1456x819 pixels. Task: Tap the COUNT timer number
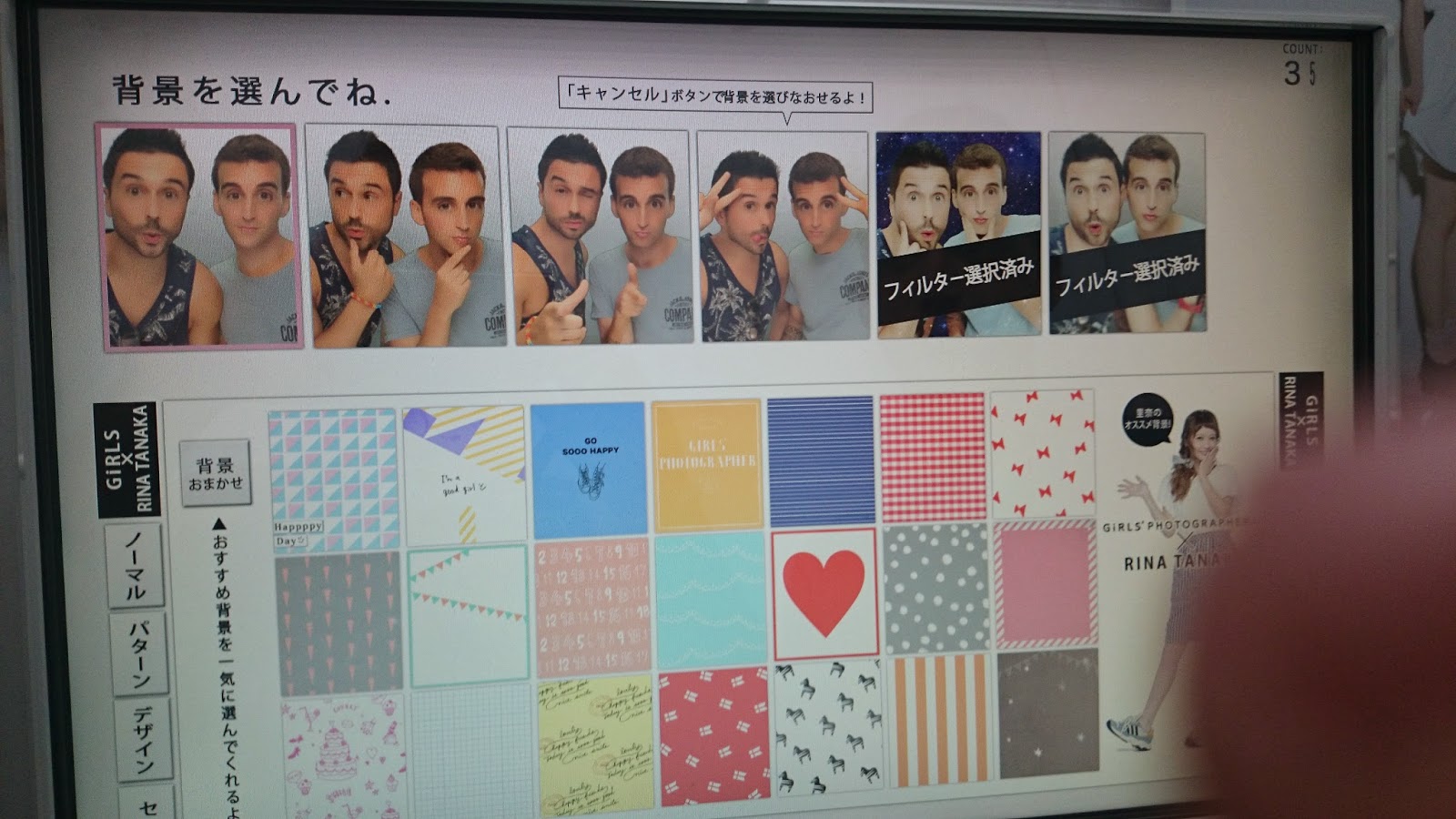1301,73
